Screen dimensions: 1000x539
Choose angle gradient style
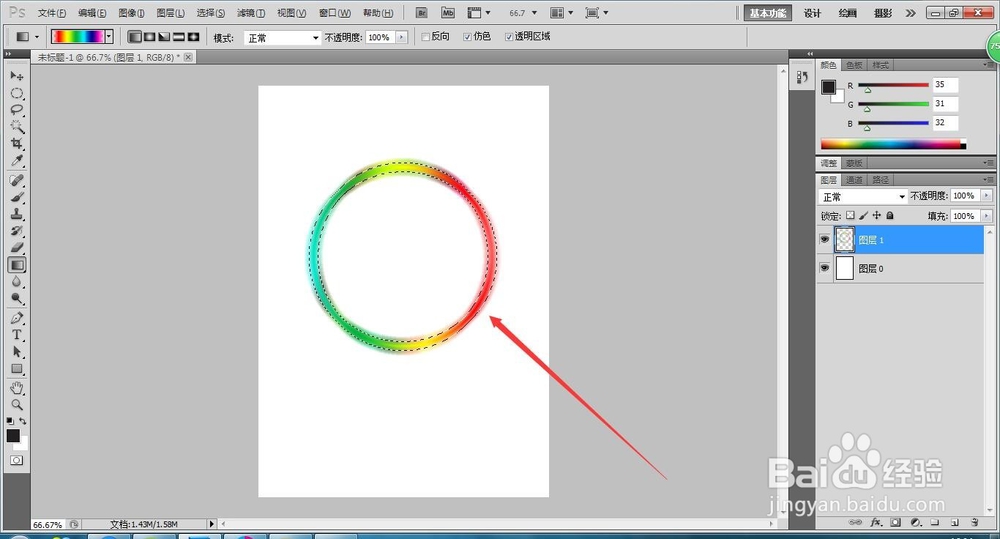coord(163,37)
